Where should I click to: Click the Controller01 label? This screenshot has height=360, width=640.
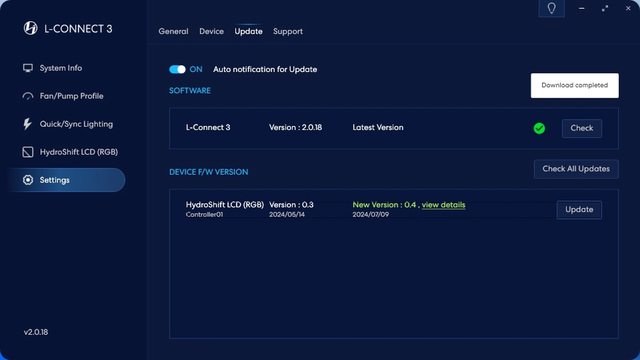pyautogui.click(x=204, y=215)
